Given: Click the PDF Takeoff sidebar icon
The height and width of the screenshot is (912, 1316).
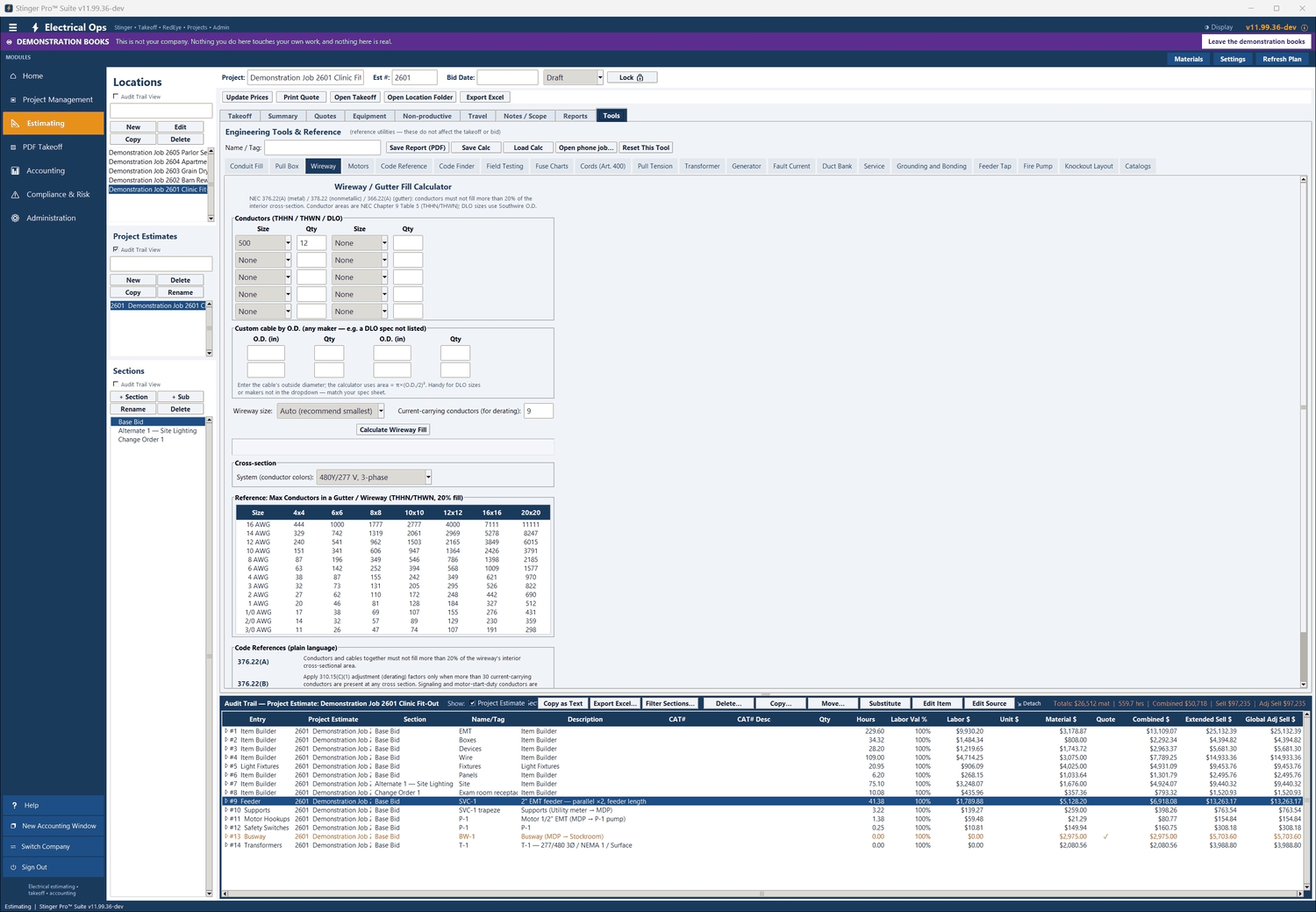Looking at the screenshot, I should coord(13,147).
